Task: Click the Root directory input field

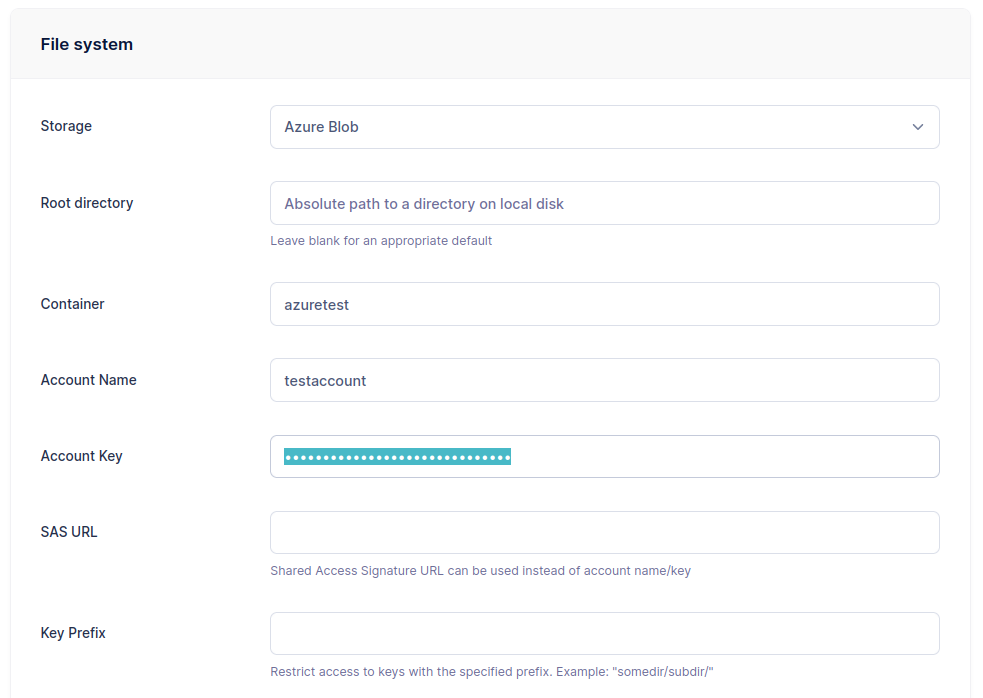Action: (x=604, y=203)
